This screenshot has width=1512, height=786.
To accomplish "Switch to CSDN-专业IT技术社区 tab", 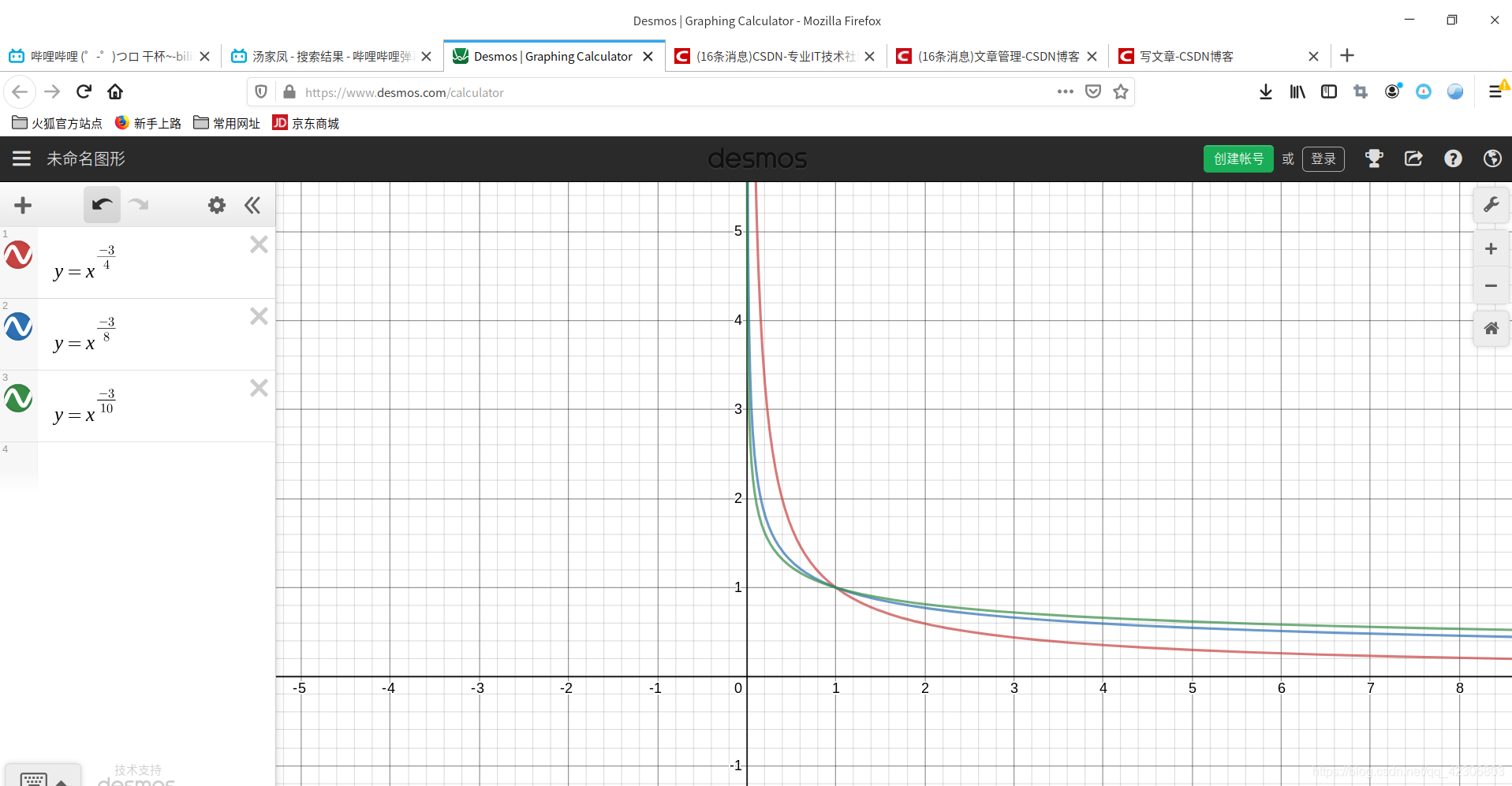I will (775, 56).
